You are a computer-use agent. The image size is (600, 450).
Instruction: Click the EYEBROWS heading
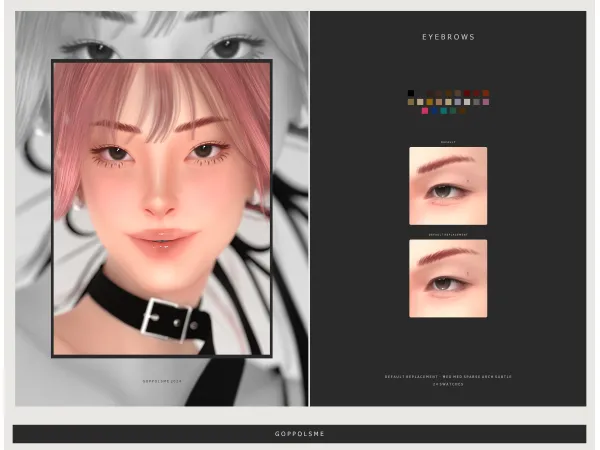click(x=448, y=37)
